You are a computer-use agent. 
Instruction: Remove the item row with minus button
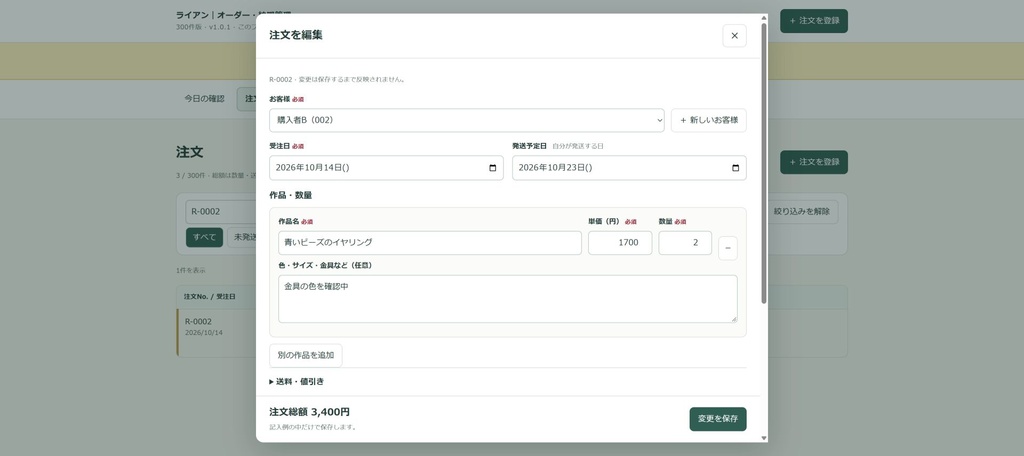coord(728,248)
